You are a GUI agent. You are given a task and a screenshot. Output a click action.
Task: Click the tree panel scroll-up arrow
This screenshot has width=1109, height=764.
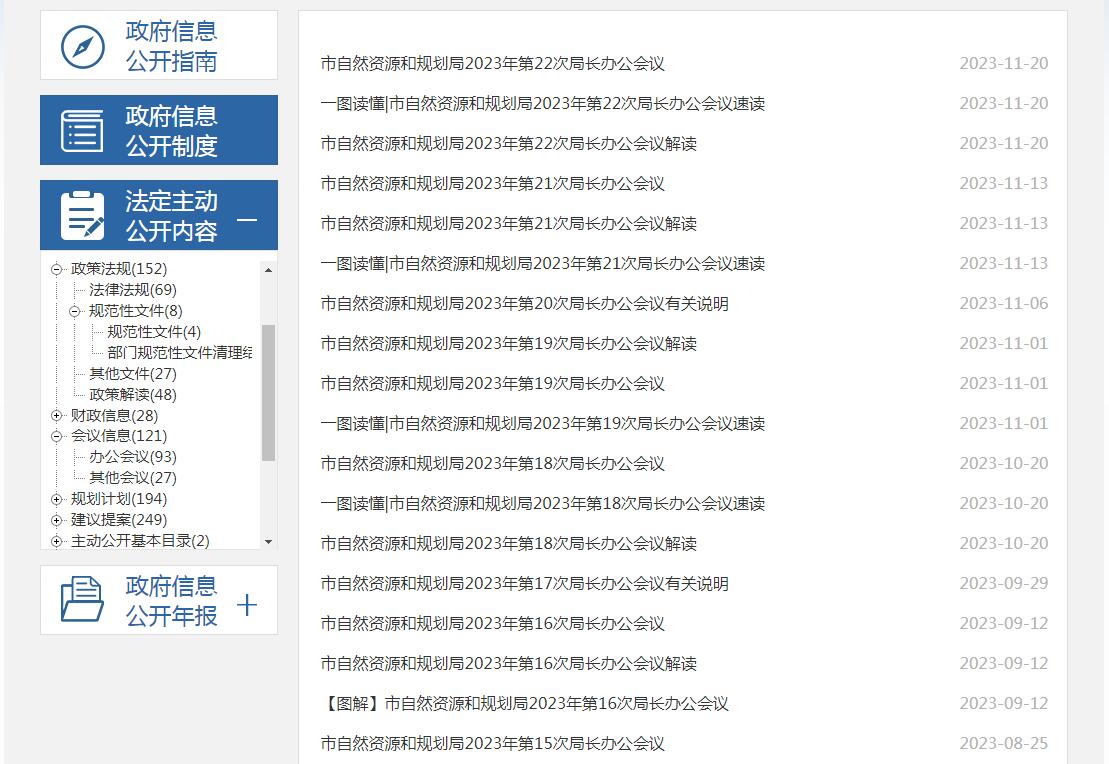coord(268,270)
